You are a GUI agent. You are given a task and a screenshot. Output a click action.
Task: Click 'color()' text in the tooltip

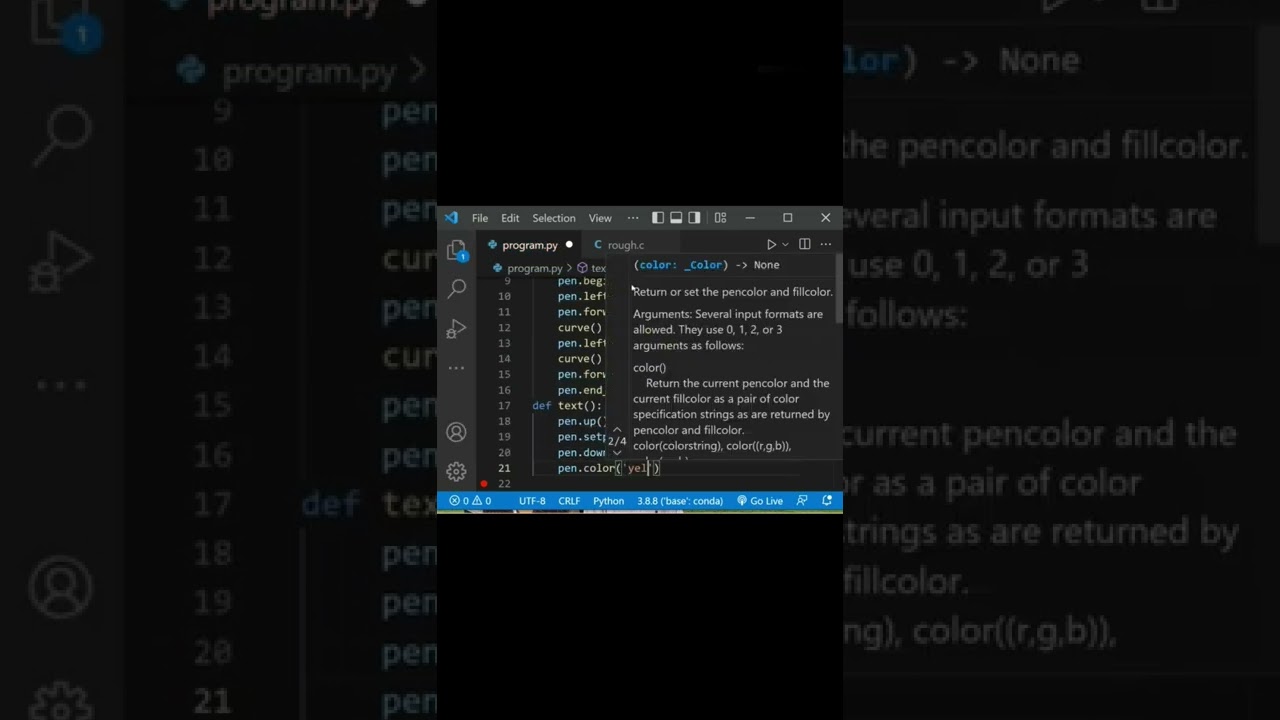click(649, 368)
